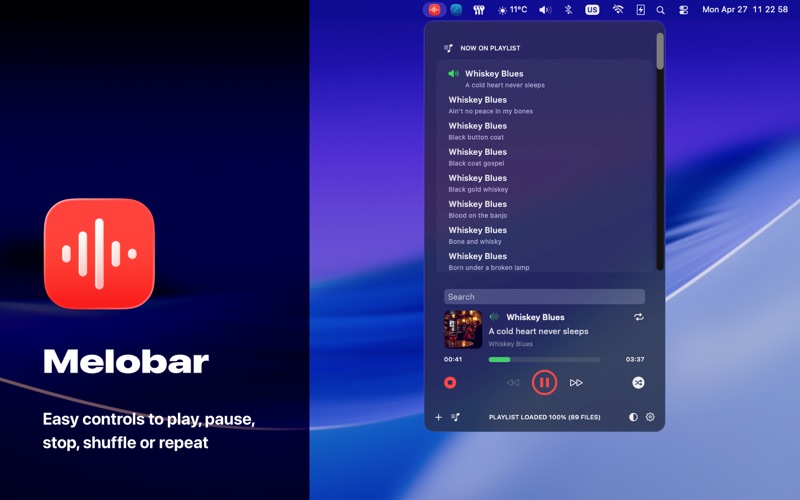The height and width of the screenshot is (500, 800).
Task: Click the Now On Playlist header icon
Action: (x=448, y=48)
